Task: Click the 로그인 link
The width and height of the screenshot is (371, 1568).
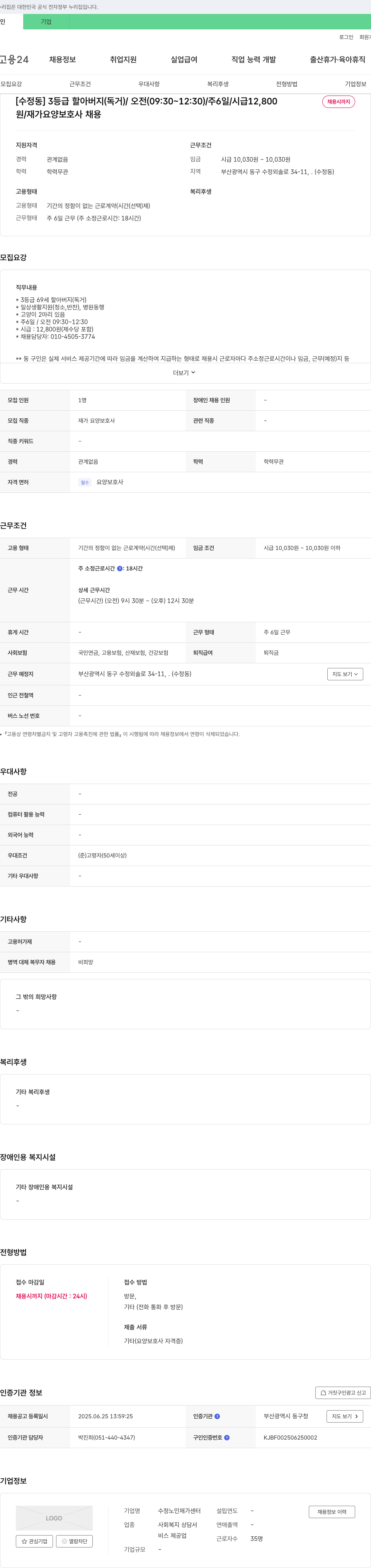Action: pyautogui.click(x=346, y=37)
